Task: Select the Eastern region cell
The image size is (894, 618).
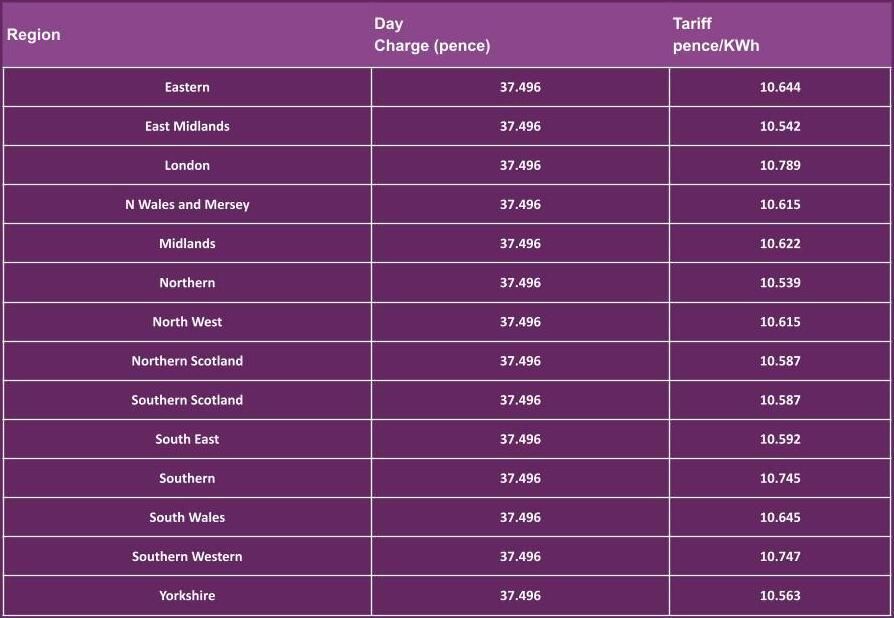Action: click(x=187, y=87)
